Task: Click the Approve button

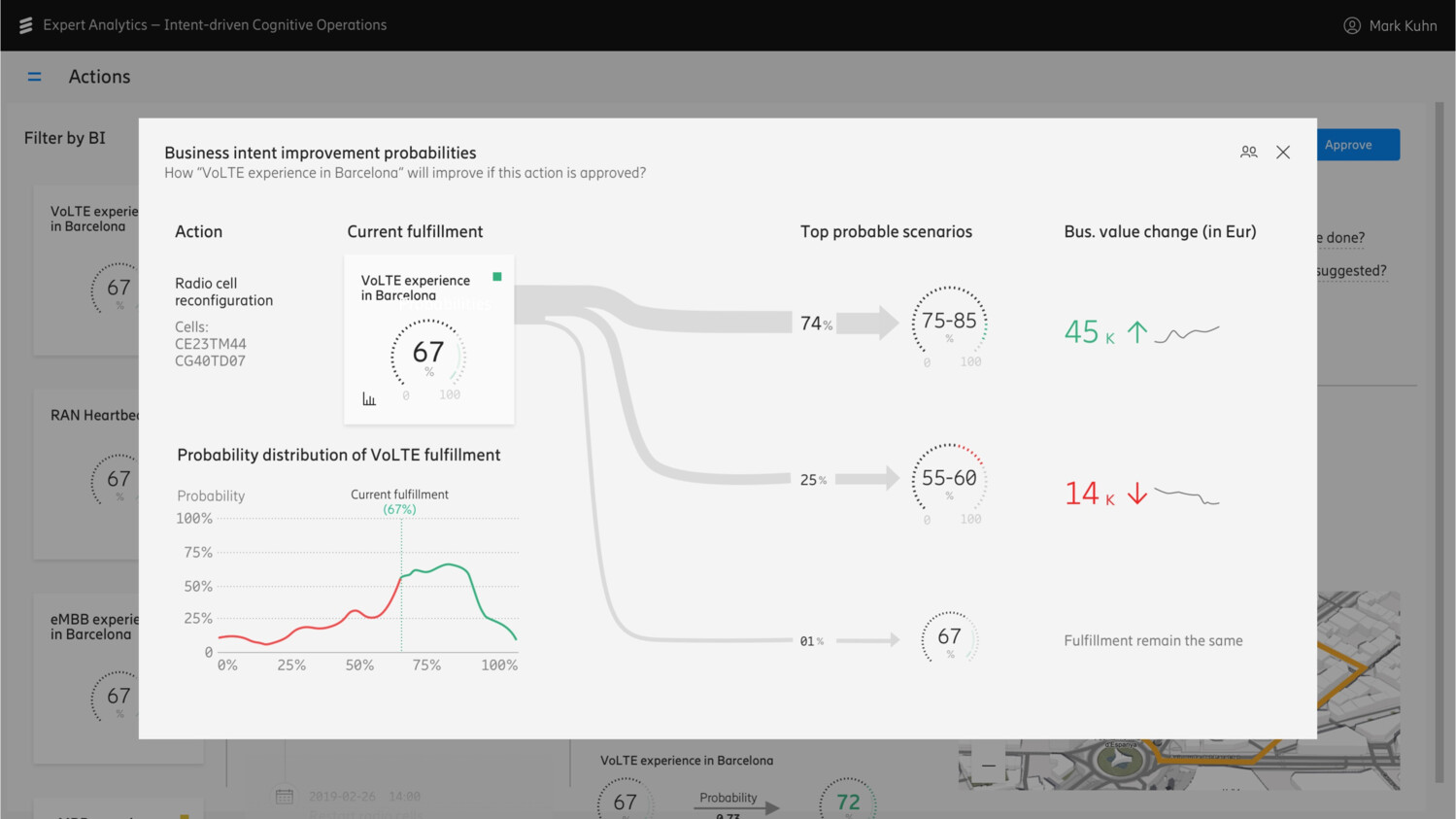Action: pos(1356,144)
